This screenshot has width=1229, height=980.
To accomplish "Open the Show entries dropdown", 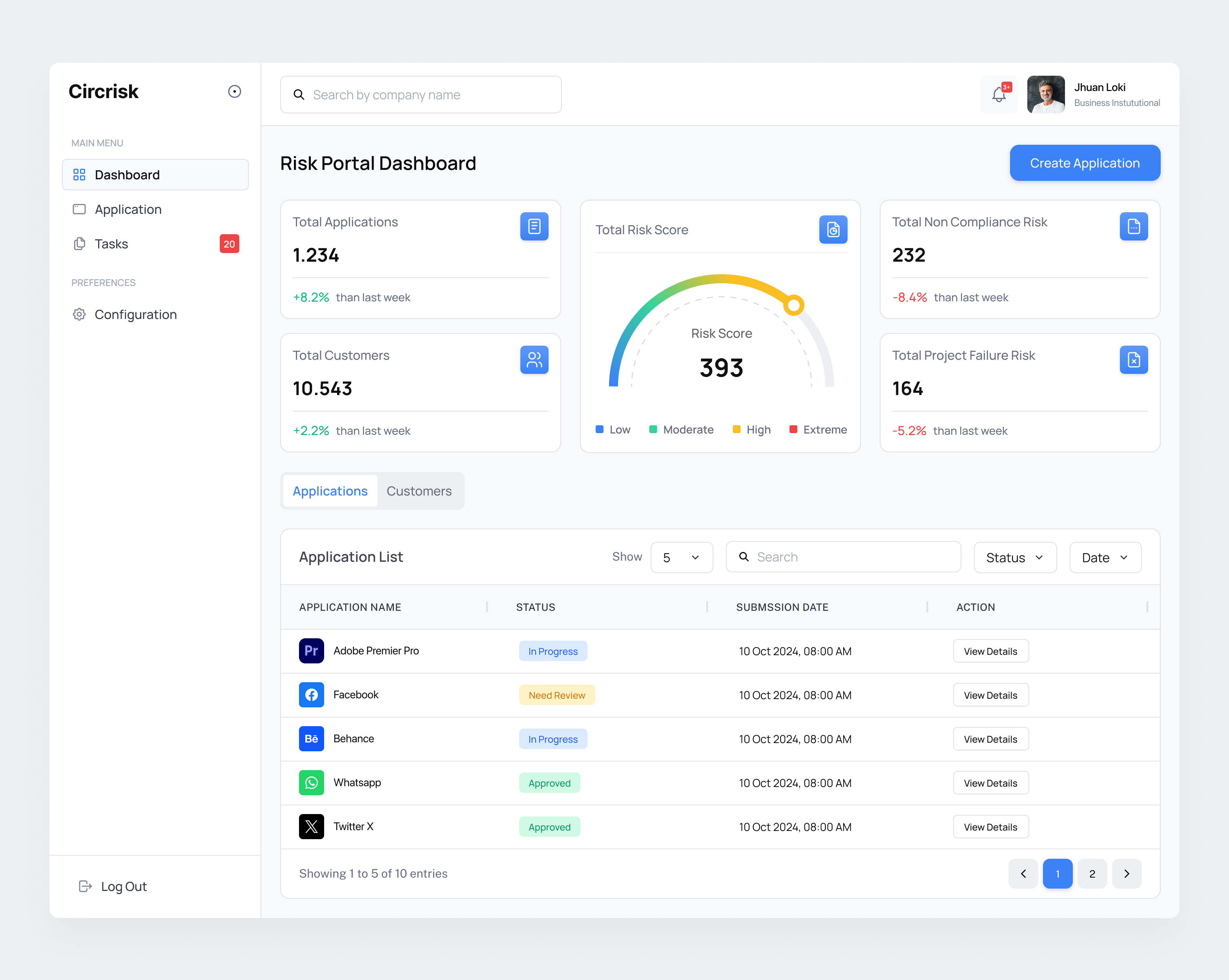I will [682, 557].
